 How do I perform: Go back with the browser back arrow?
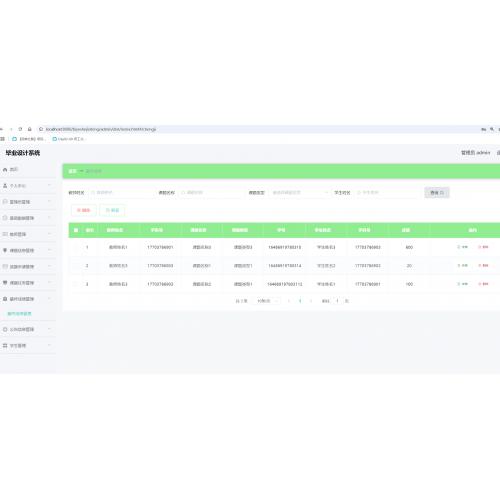[x=2, y=129]
